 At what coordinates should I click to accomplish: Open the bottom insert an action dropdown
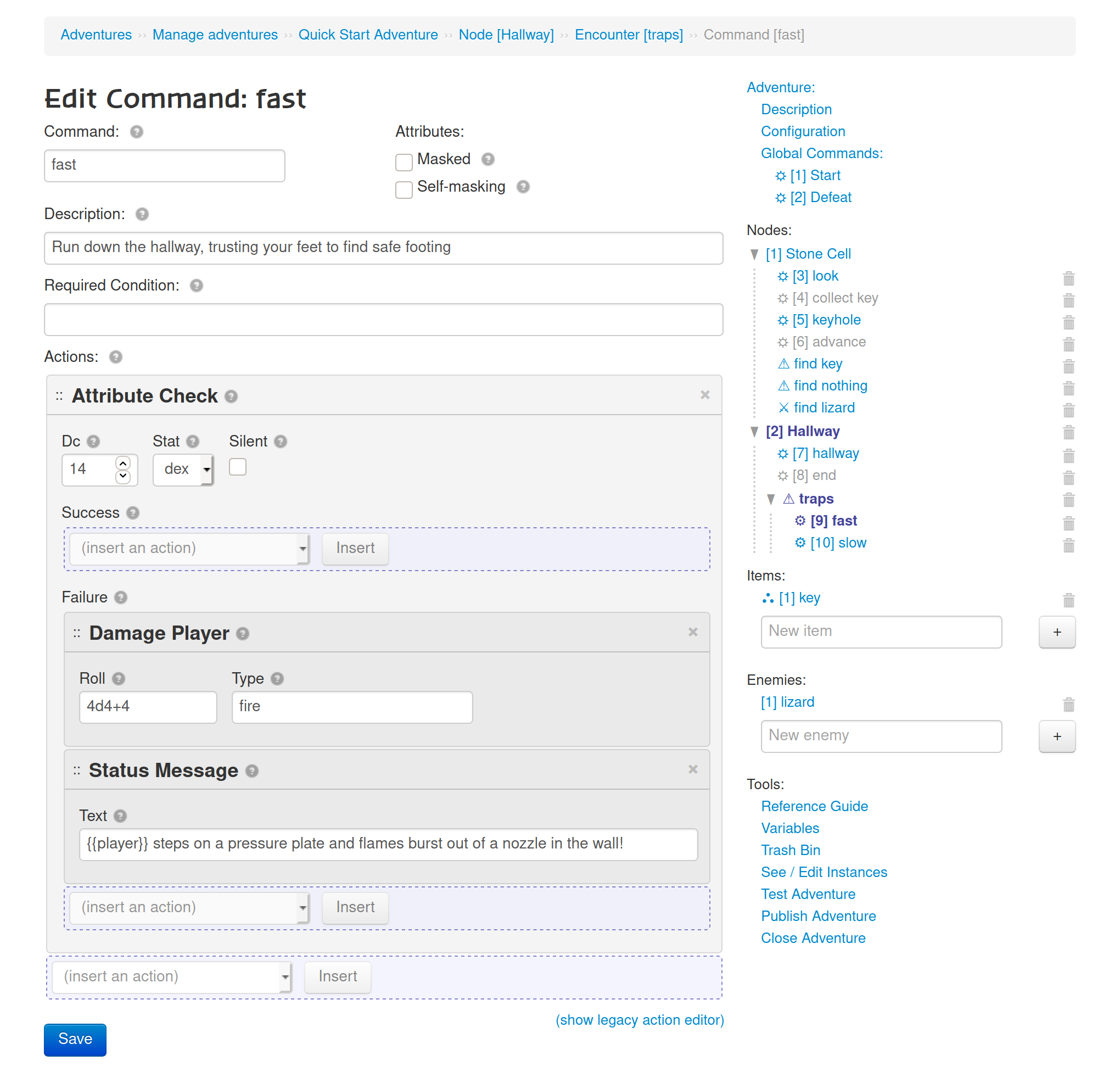[x=171, y=977]
